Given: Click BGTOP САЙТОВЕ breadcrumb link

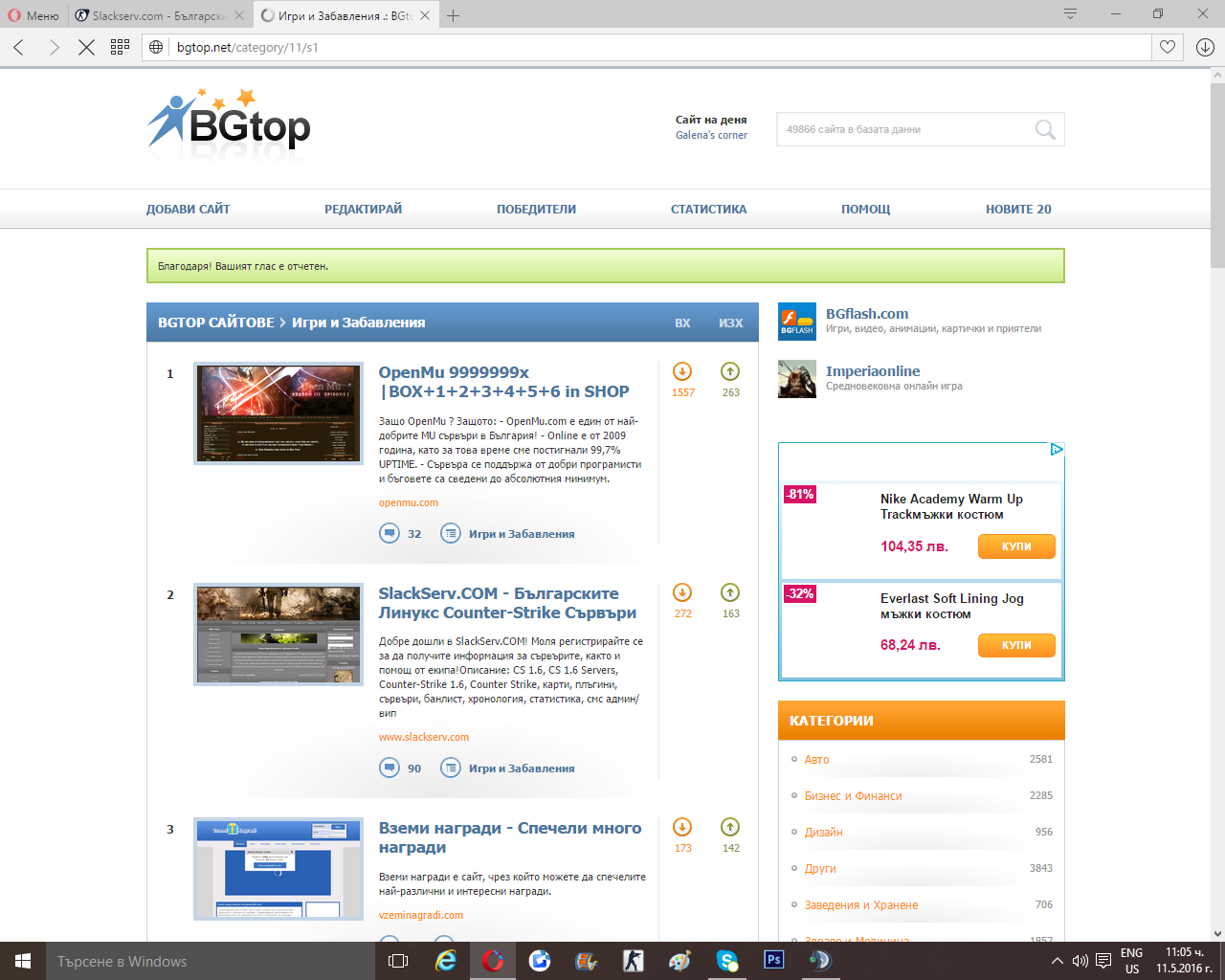Looking at the screenshot, I should click(216, 323).
